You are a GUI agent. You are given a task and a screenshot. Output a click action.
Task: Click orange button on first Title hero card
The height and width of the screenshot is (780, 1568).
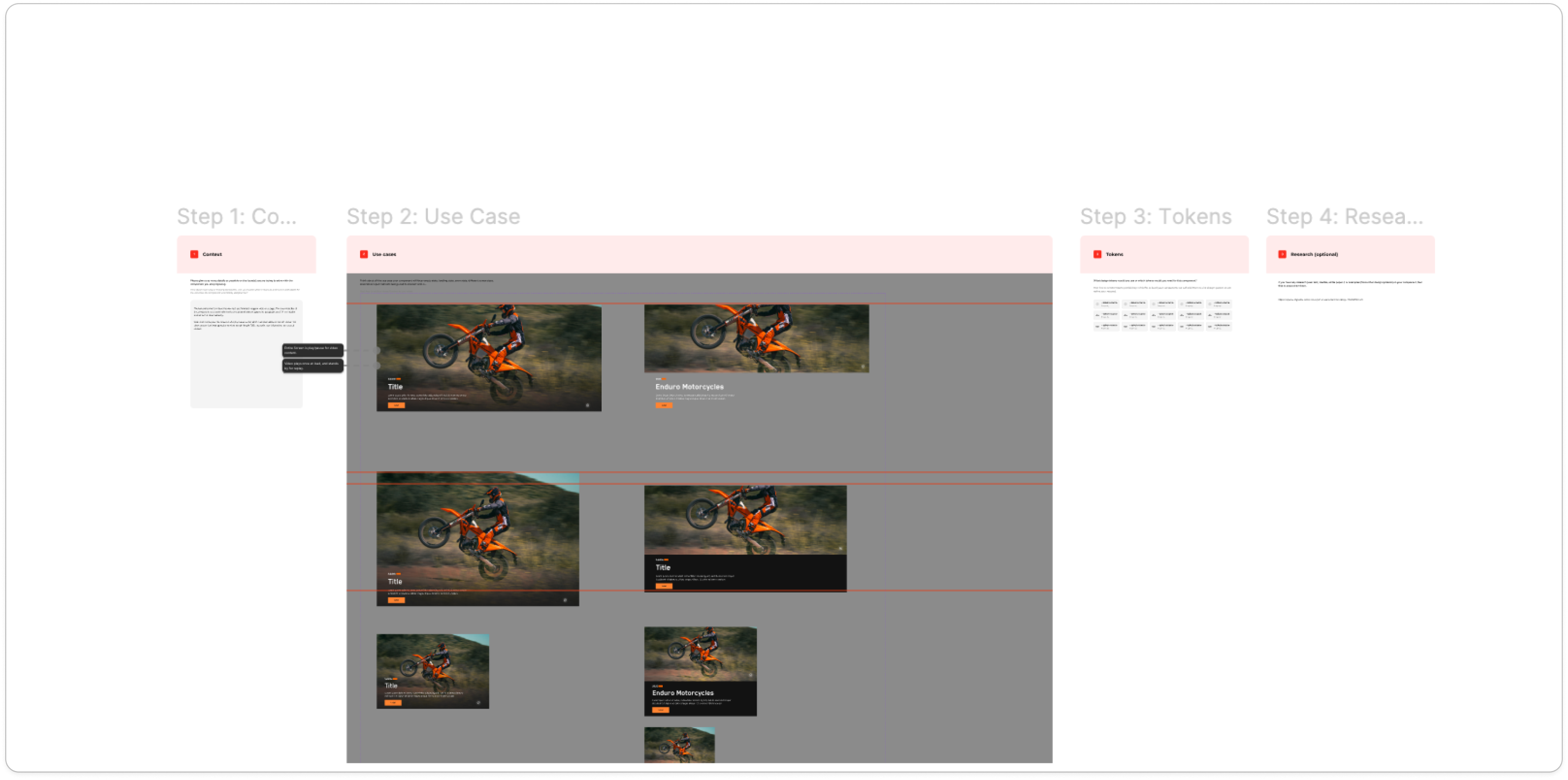tap(396, 405)
